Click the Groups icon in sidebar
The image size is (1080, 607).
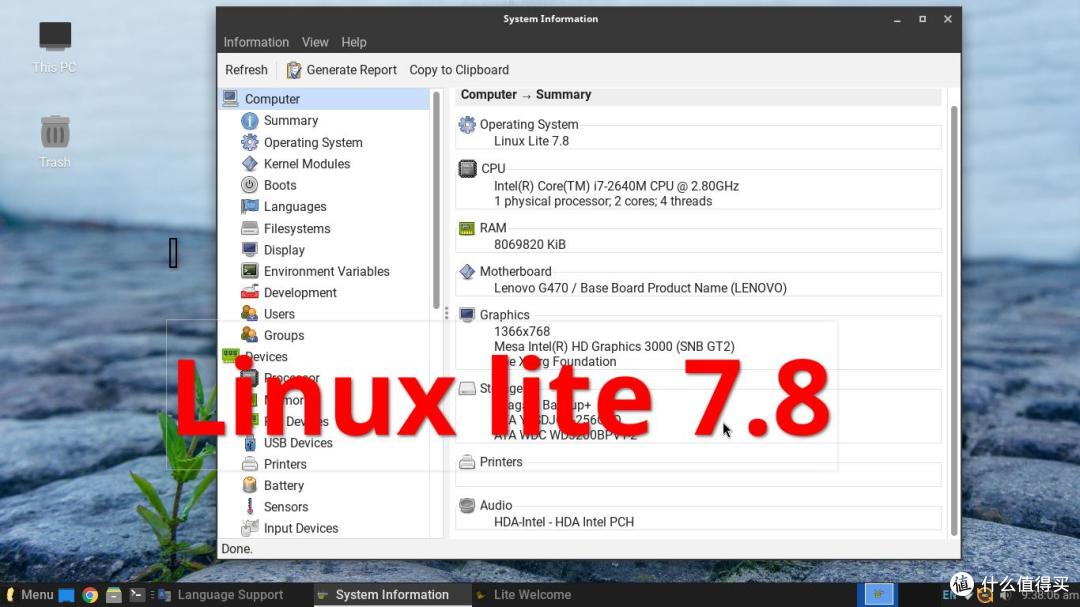click(x=249, y=335)
